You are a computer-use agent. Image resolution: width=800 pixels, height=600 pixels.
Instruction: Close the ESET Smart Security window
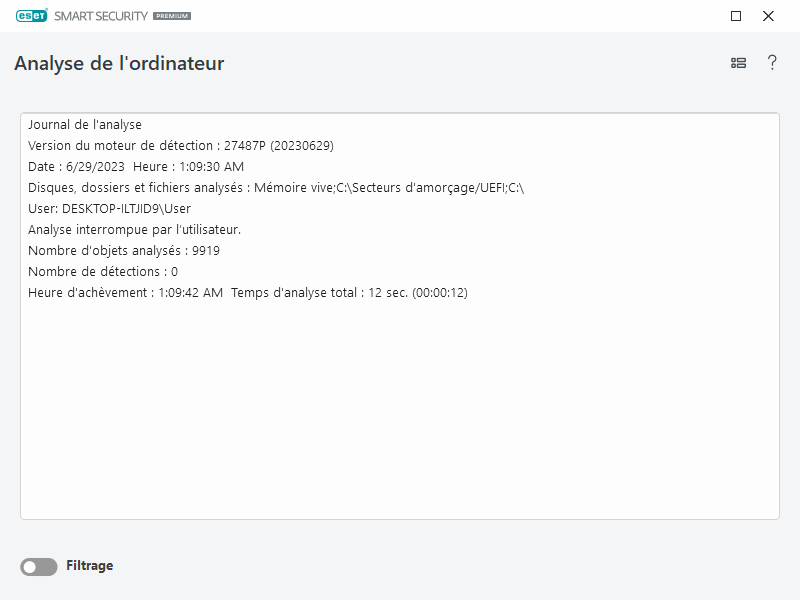pyautogui.click(x=768, y=16)
